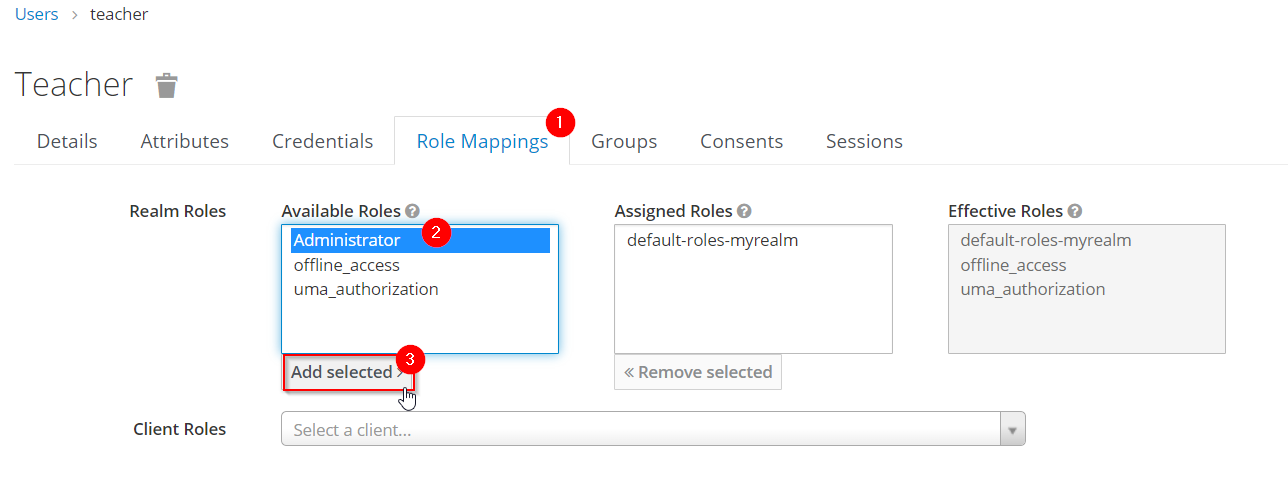This screenshot has width=1288, height=486.
Task: Open the Consents tab
Action: [741, 141]
